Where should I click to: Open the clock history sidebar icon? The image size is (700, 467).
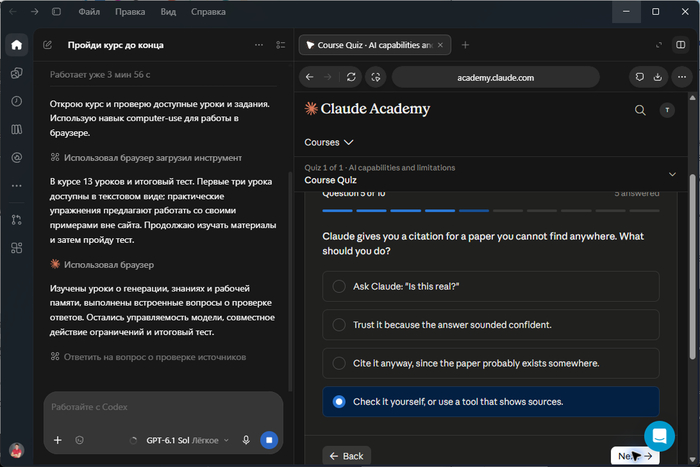(x=17, y=101)
